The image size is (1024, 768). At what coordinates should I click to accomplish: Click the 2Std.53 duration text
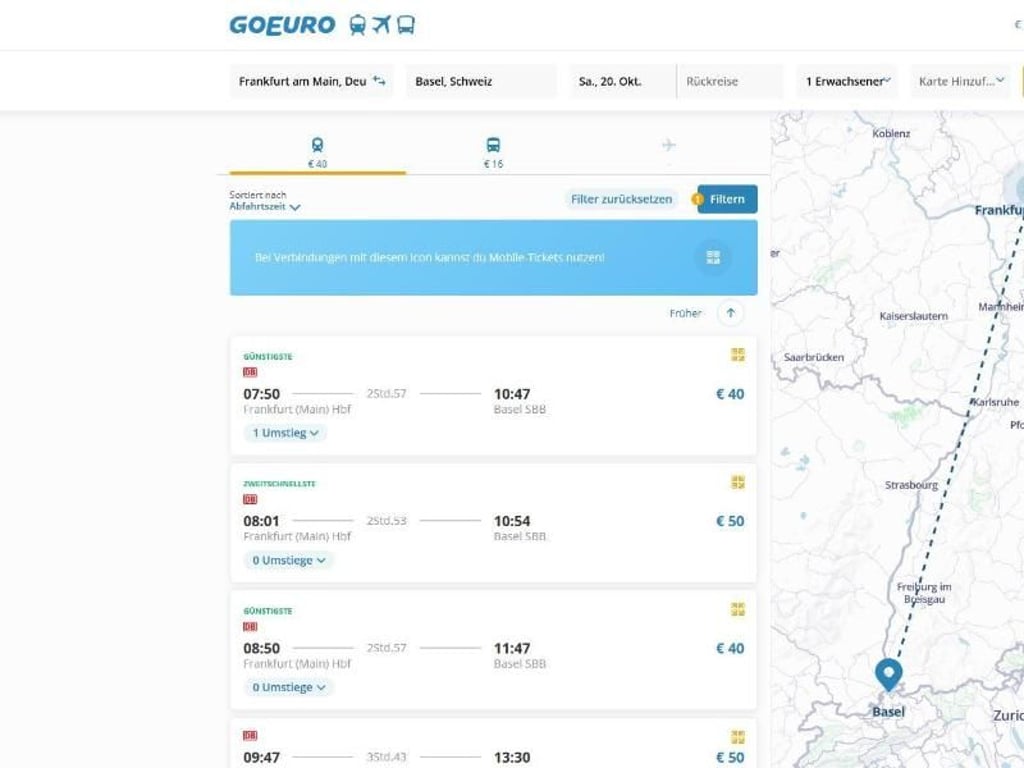(386, 520)
